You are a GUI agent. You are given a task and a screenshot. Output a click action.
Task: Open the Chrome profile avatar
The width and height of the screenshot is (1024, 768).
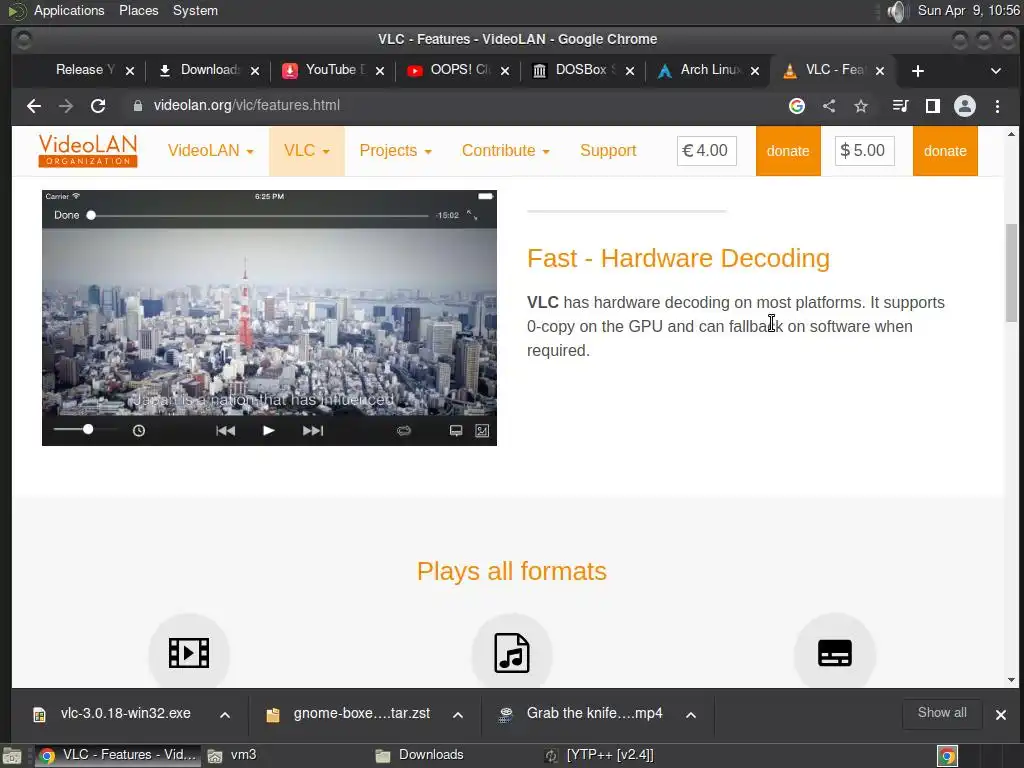tap(965, 106)
